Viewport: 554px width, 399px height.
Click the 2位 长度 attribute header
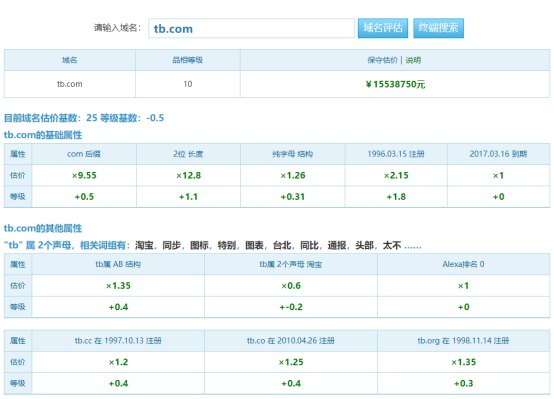[188, 154]
